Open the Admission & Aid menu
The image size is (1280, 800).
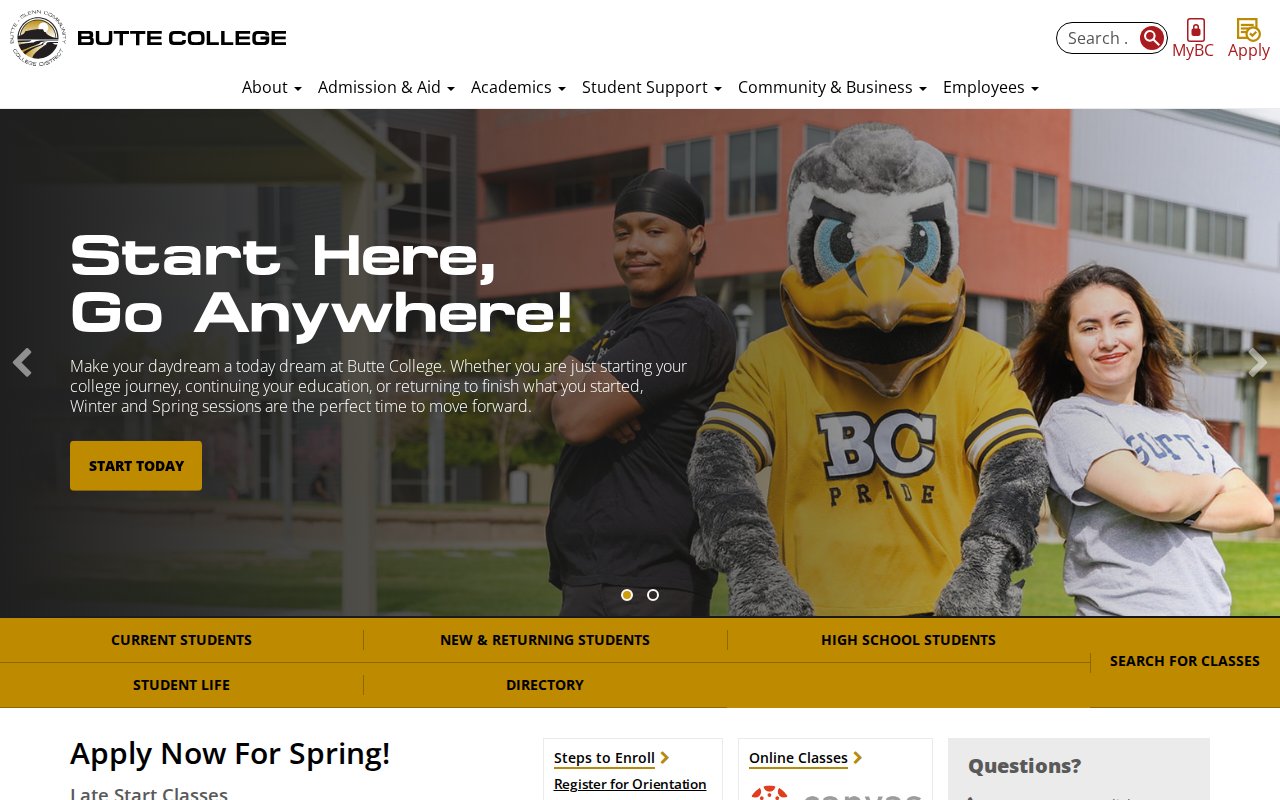[x=386, y=87]
